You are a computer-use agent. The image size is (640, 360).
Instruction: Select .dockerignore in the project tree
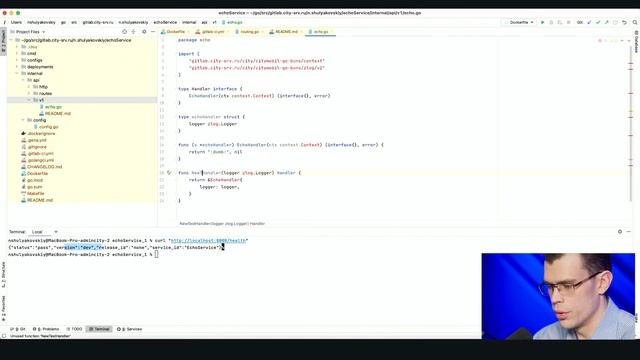41,133
